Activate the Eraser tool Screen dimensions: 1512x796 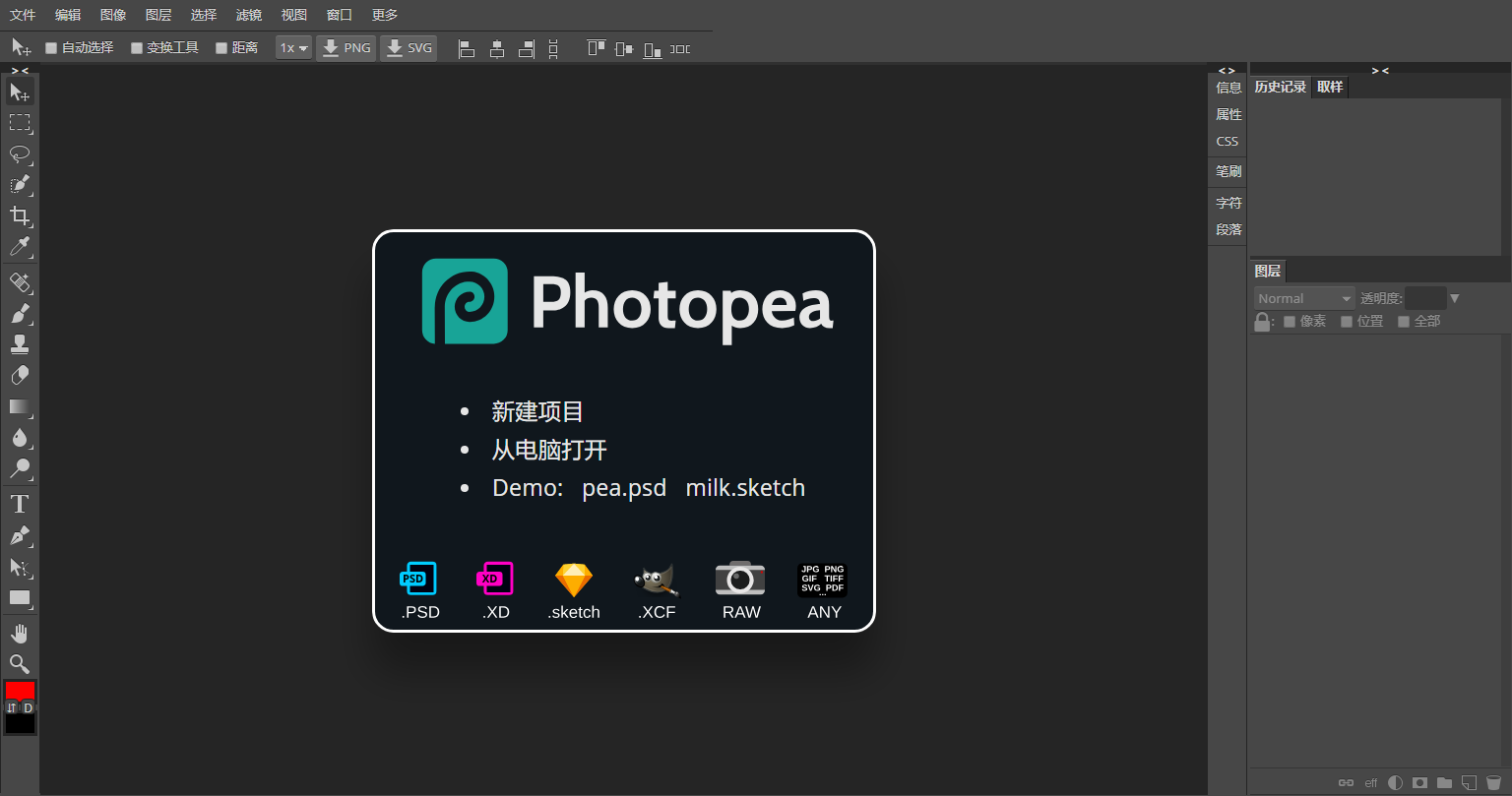[20, 376]
